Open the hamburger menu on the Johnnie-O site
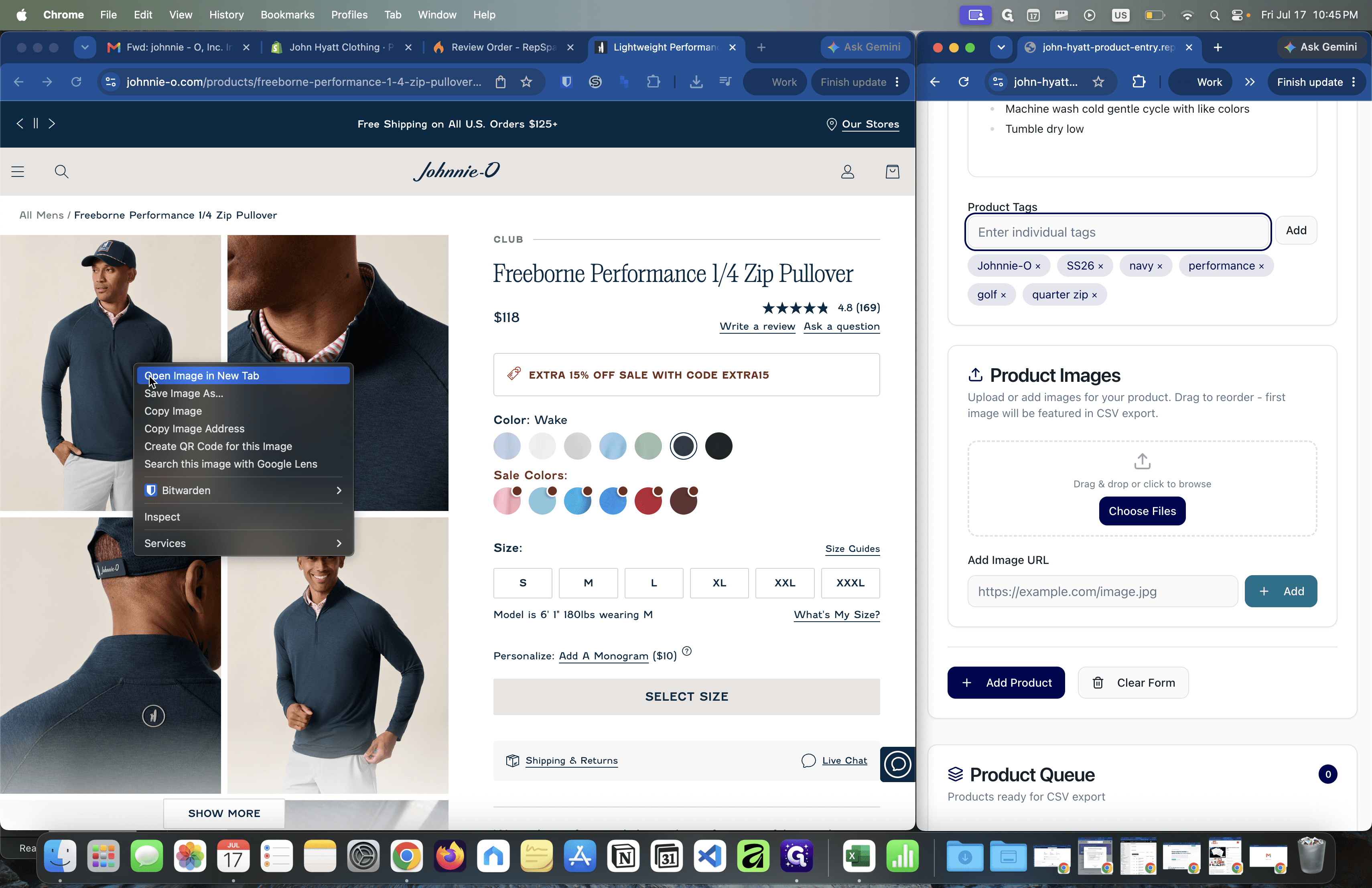This screenshot has width=1372, height=888. (18, 171)
